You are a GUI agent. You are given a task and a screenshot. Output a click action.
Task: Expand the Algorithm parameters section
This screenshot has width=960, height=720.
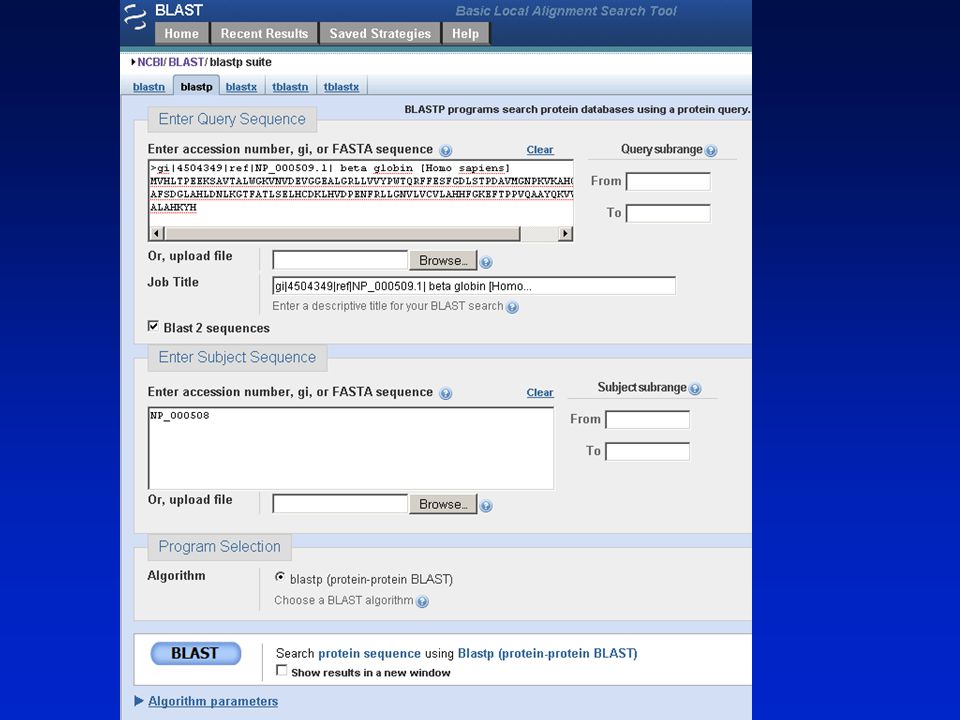[213, 702]
